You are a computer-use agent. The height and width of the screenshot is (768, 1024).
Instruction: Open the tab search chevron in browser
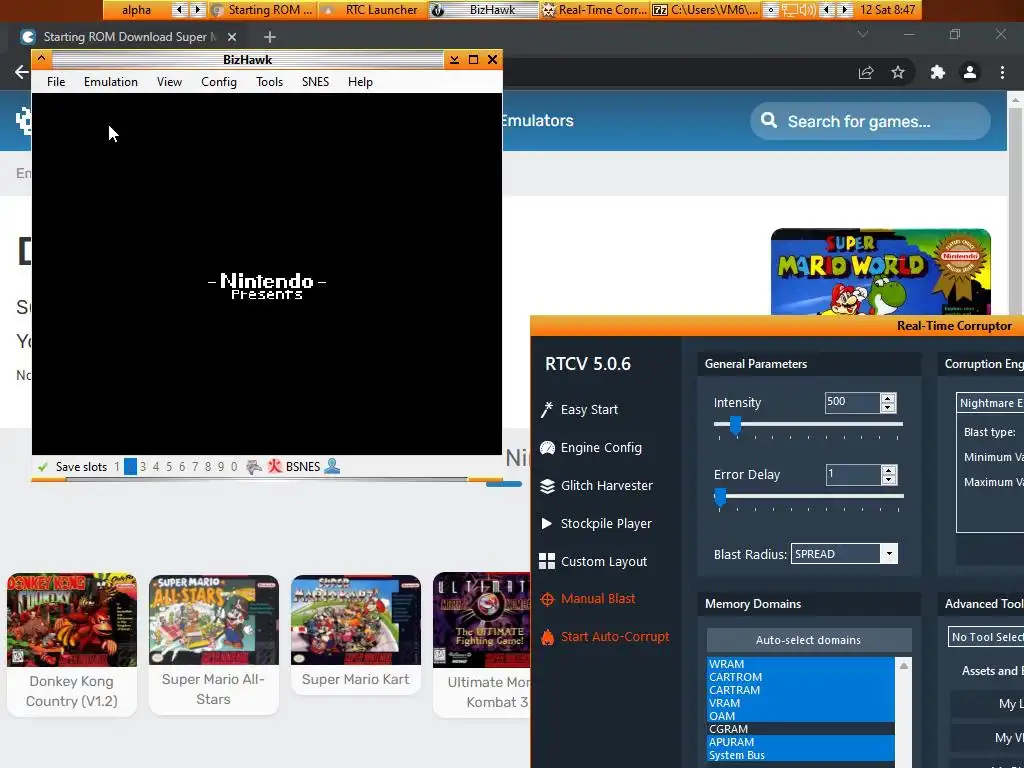click(863, 34)
